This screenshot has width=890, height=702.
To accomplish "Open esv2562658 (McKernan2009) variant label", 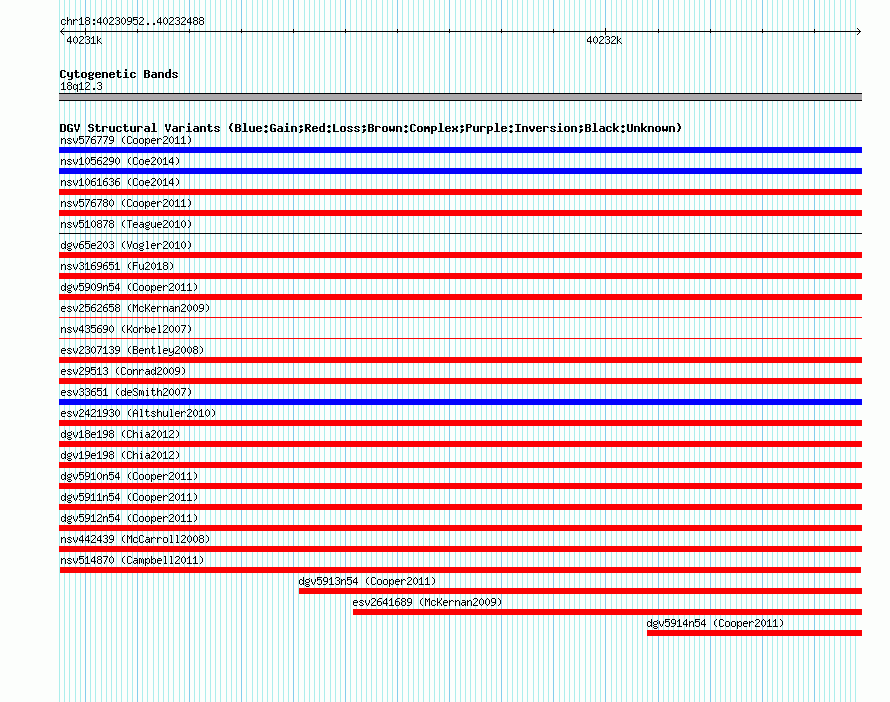I will 135,308.
